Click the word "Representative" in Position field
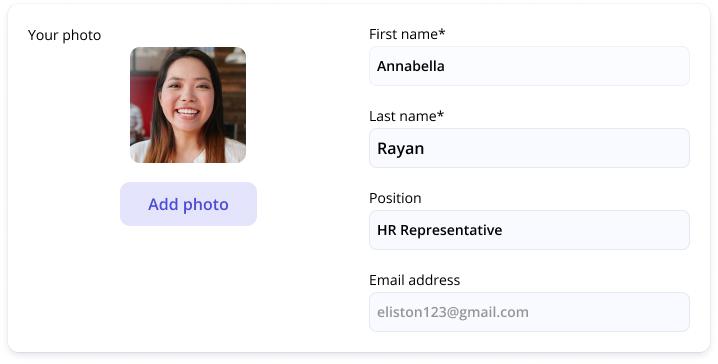This screenshot has width=718, height=364. 451,230
